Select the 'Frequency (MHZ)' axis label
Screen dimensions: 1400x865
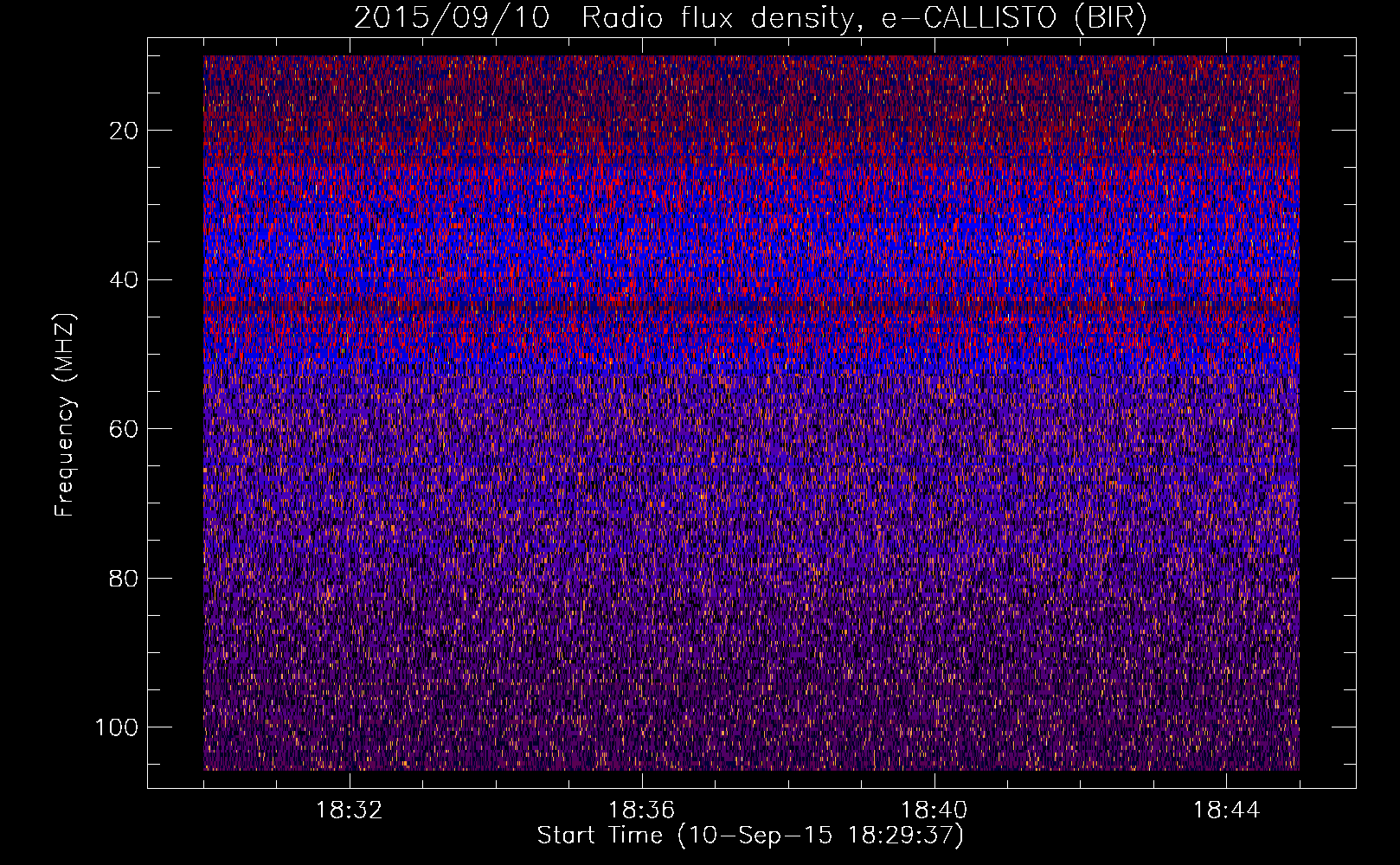(65, 415)
